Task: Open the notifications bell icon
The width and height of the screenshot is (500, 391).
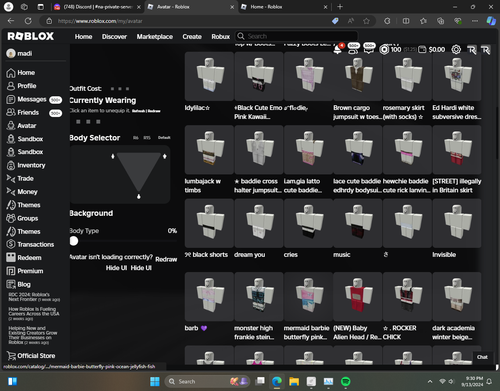Action: 337,50
